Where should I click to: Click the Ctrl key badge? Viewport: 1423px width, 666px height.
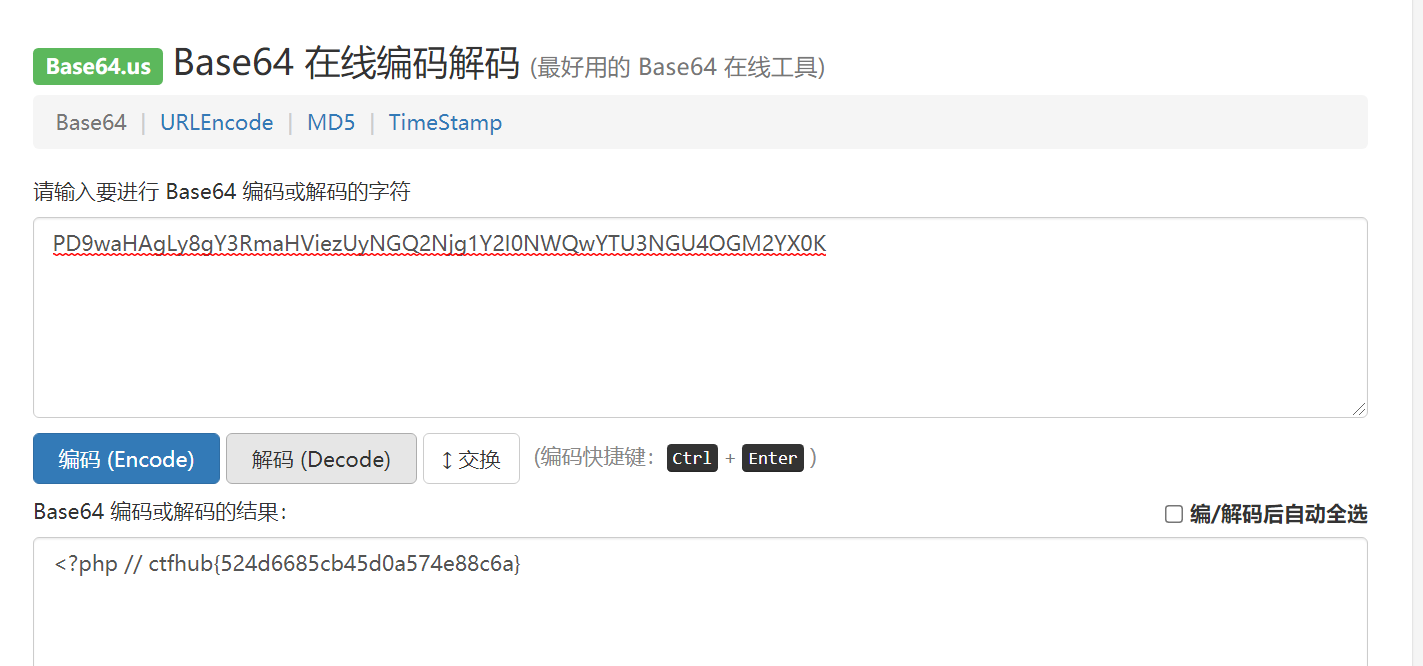(x=692, y=458)
